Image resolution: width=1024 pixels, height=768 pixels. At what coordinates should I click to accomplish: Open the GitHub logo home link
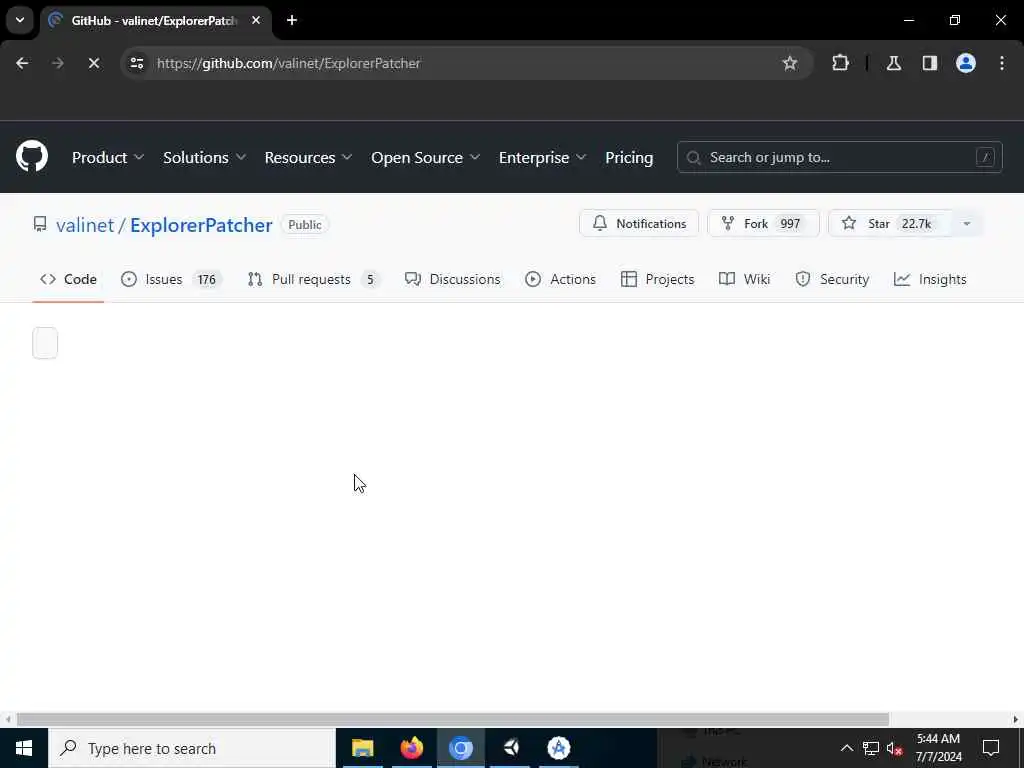click(32, 157)
